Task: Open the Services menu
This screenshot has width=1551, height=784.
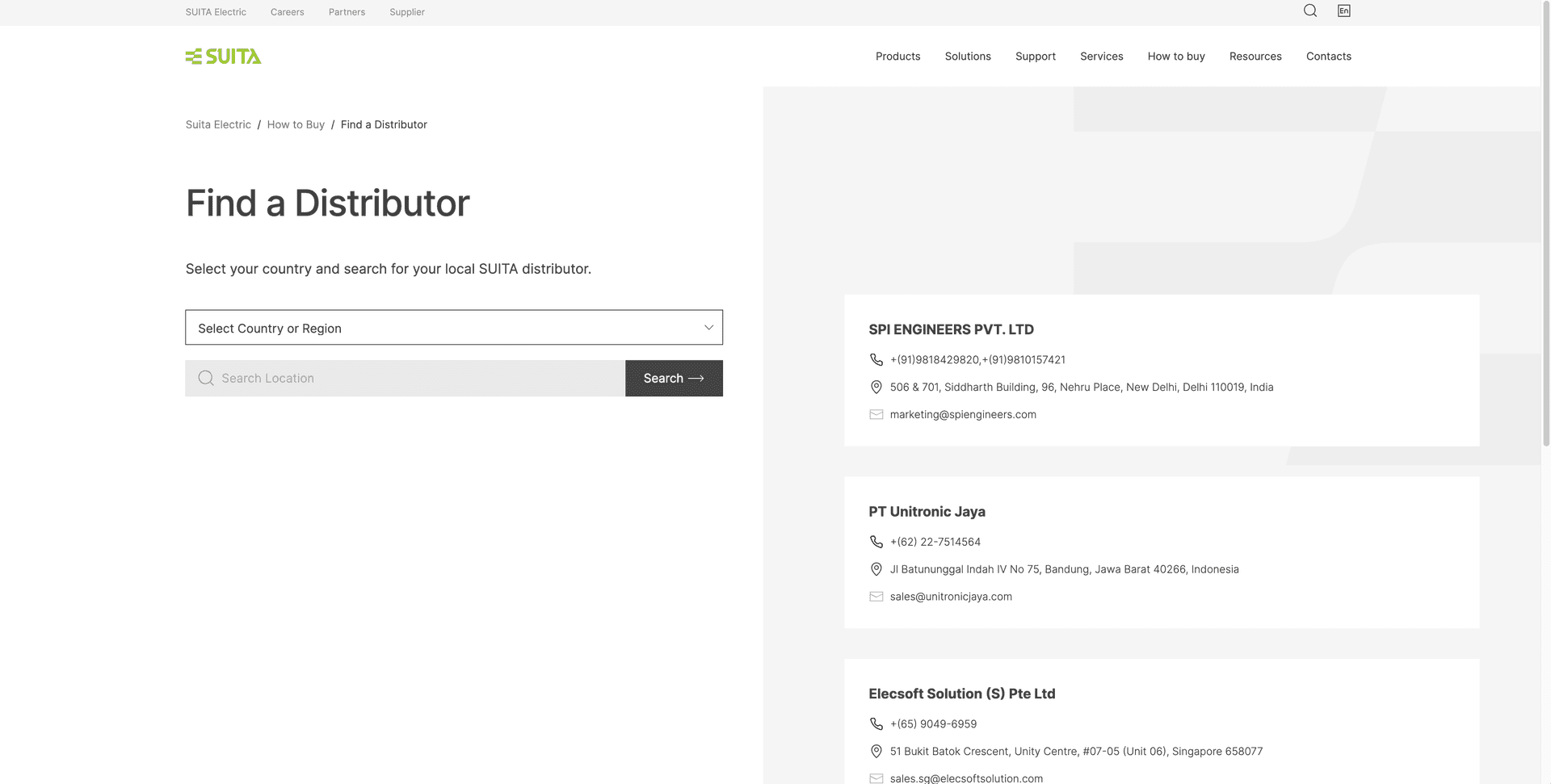Action: pos(1101,57)
